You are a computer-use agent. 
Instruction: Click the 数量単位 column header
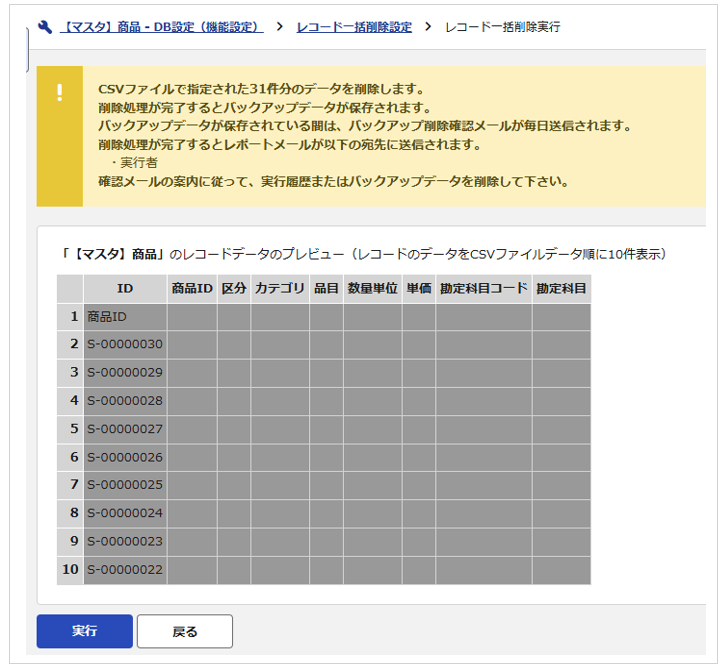(373, 289)
